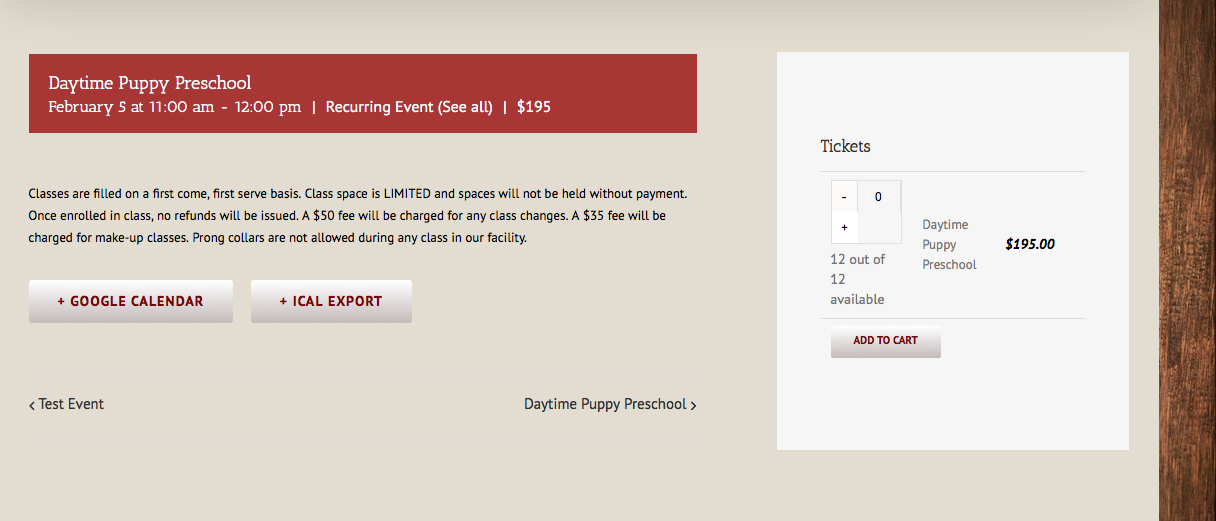This screenshot has height=521, width=1216.
Task: Click the $195.00 ticket price
Action: click(1030, 244)
